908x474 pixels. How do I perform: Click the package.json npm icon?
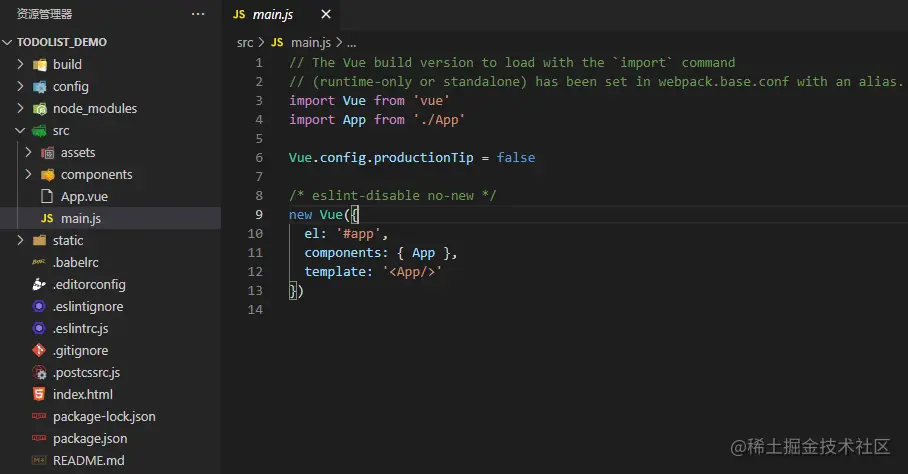[39, 438]
